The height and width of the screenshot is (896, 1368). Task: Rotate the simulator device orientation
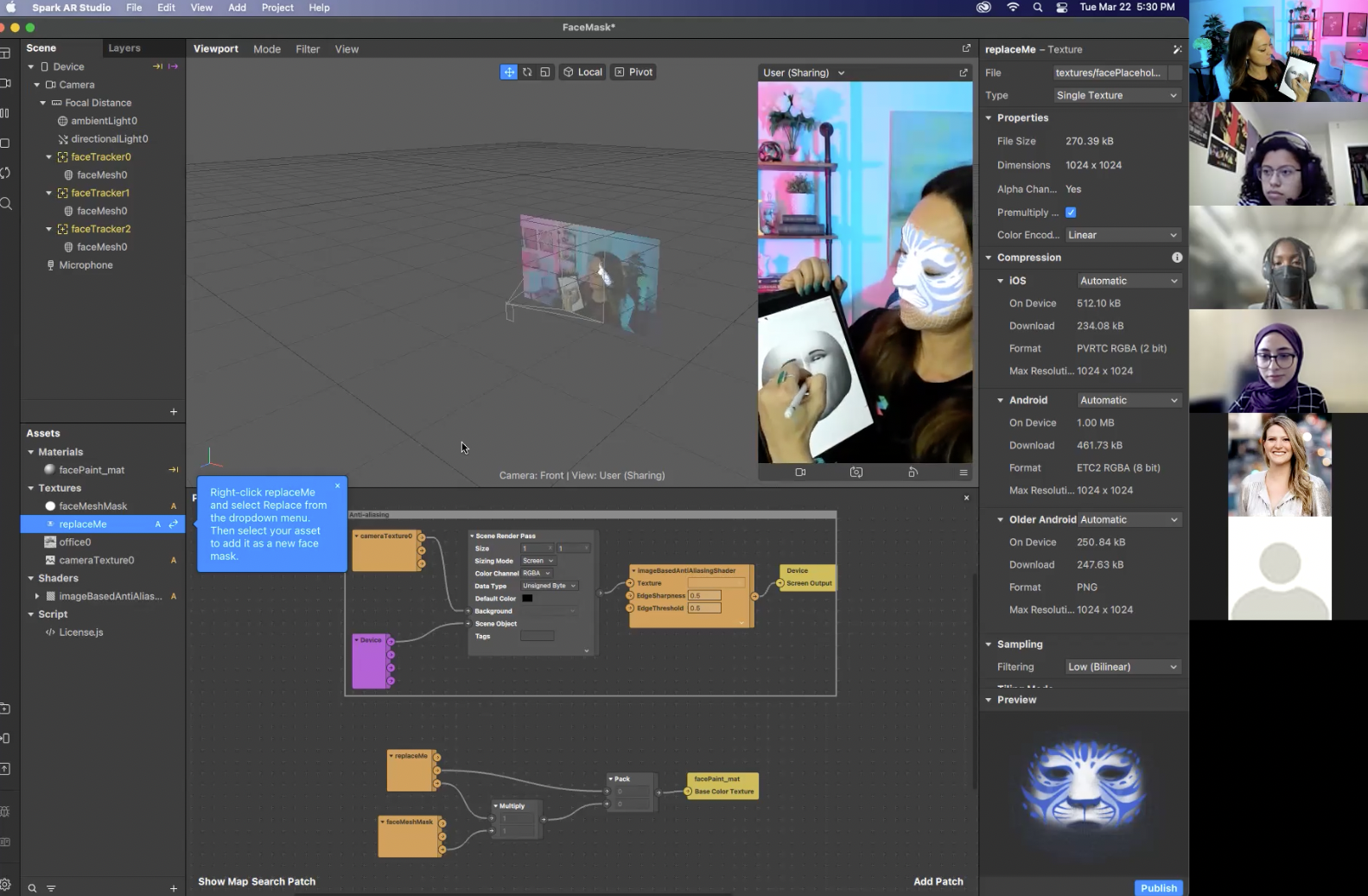[913, 473]
